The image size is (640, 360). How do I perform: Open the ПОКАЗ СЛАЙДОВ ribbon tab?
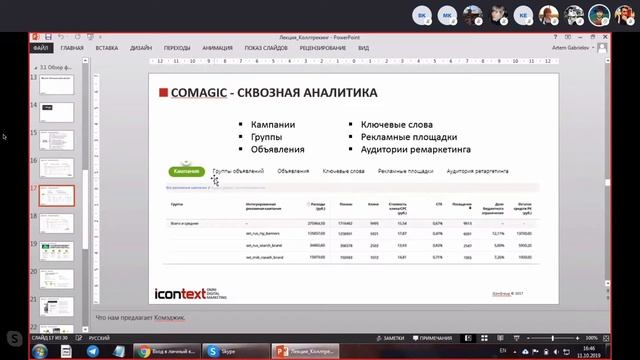[x=266, y=48]
